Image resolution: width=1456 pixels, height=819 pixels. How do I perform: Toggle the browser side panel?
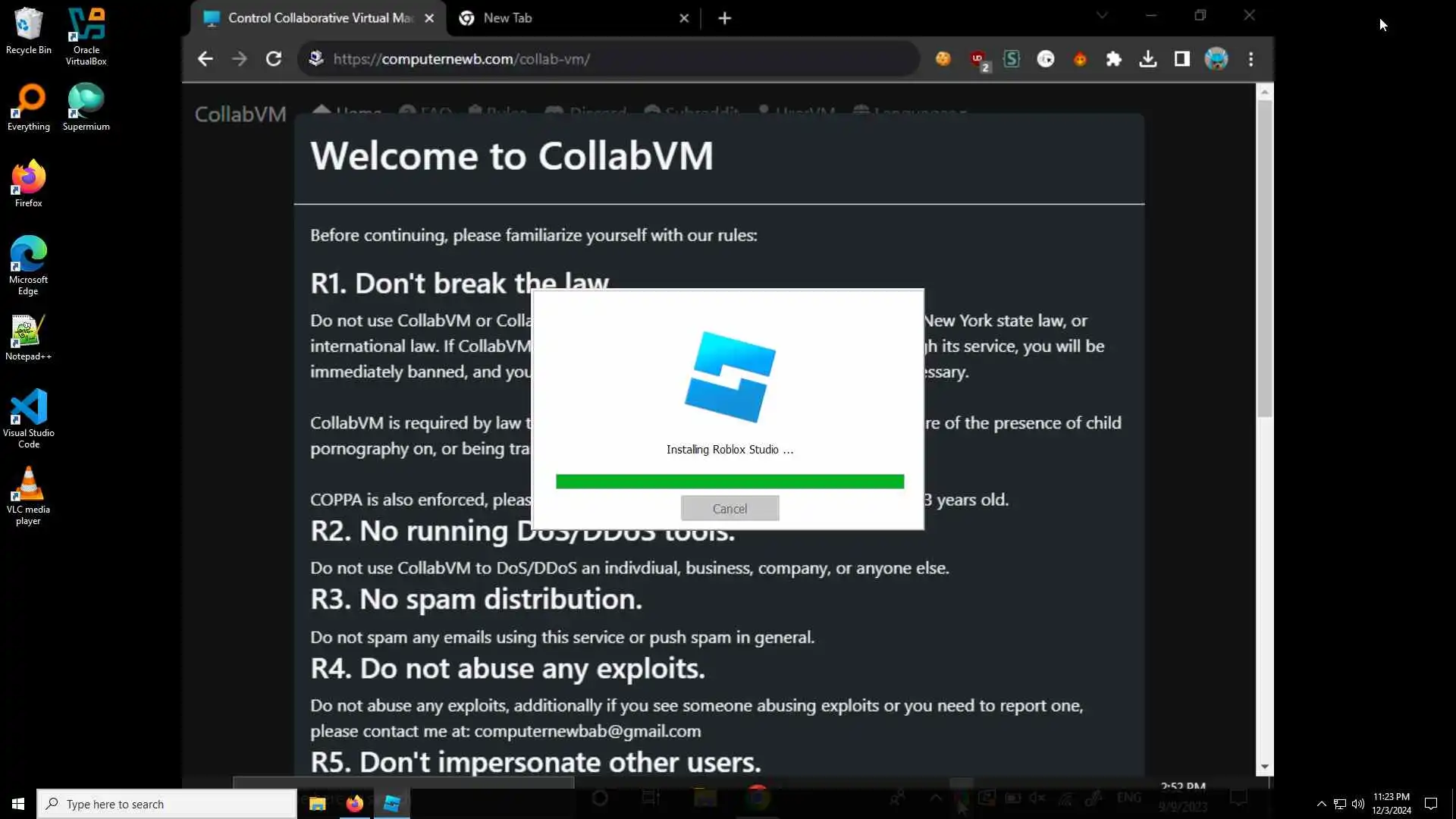pyautogui.click(x=1181, y=59)
